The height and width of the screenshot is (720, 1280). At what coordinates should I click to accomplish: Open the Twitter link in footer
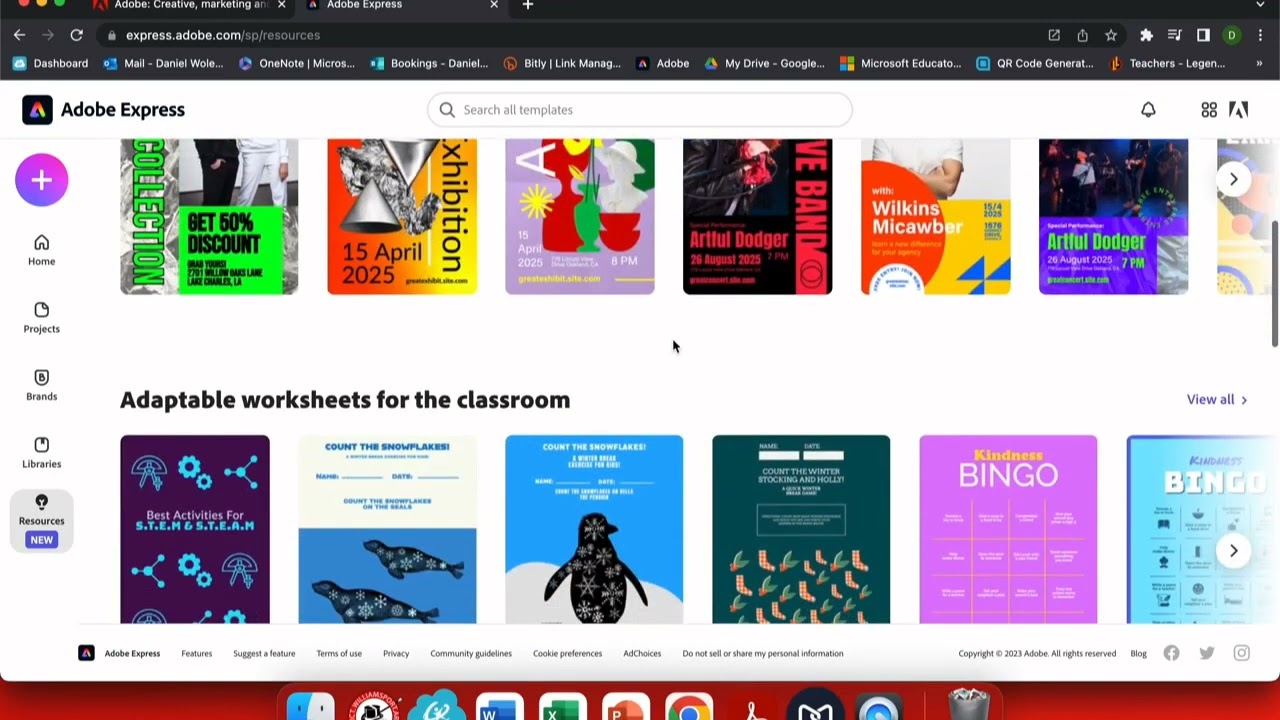(x=1207, y=653)
